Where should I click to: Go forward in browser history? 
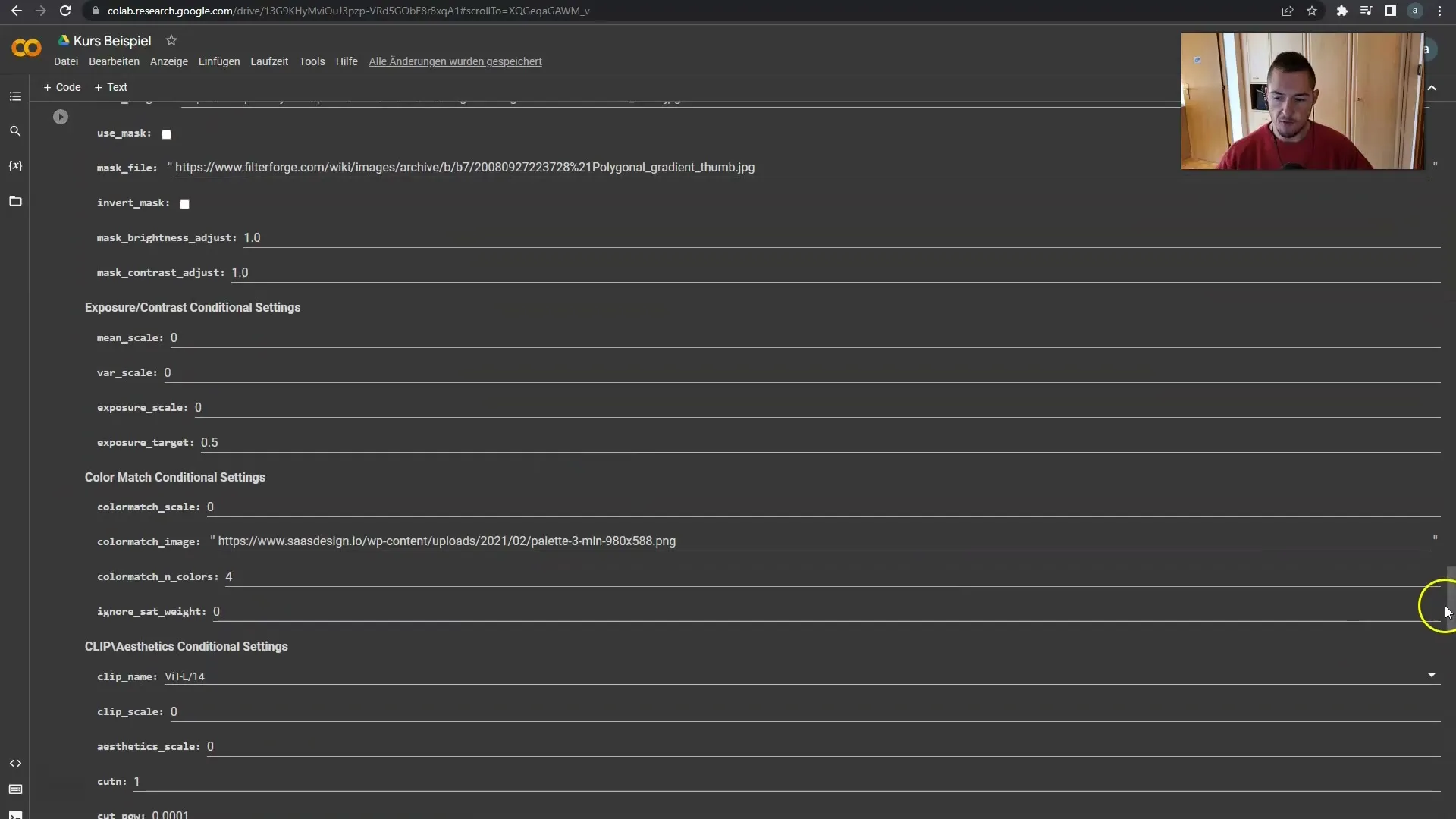click(x=41, y=11)
